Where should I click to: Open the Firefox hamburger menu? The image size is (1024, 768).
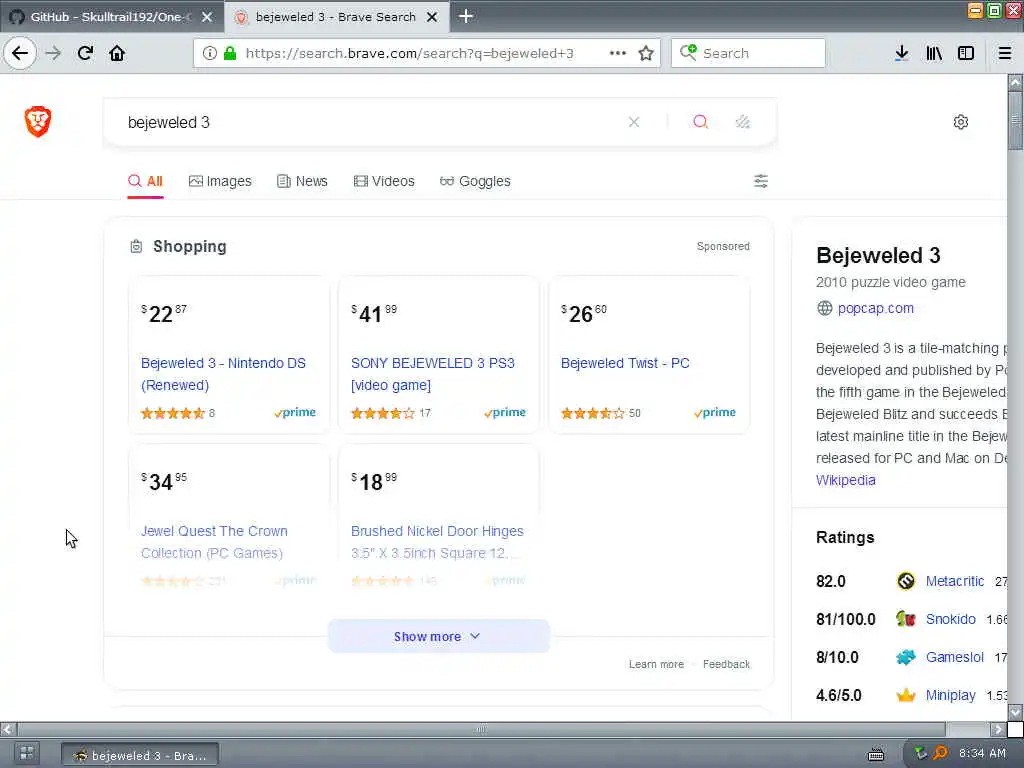tap(1005, 53)
